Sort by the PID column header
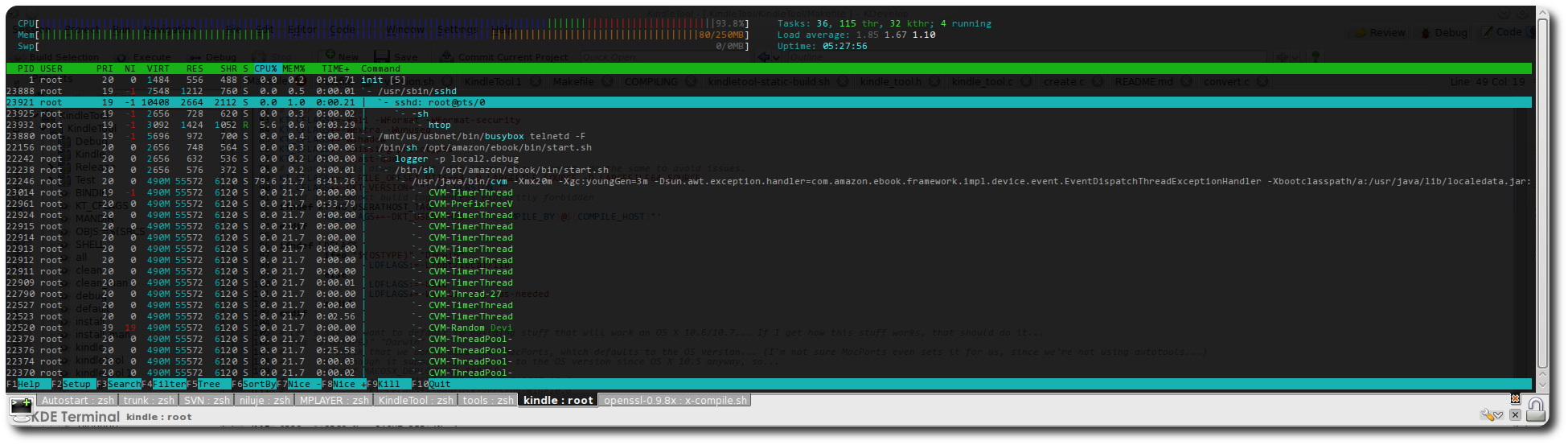Screen dimensions: 1568x445 point(26,68)
